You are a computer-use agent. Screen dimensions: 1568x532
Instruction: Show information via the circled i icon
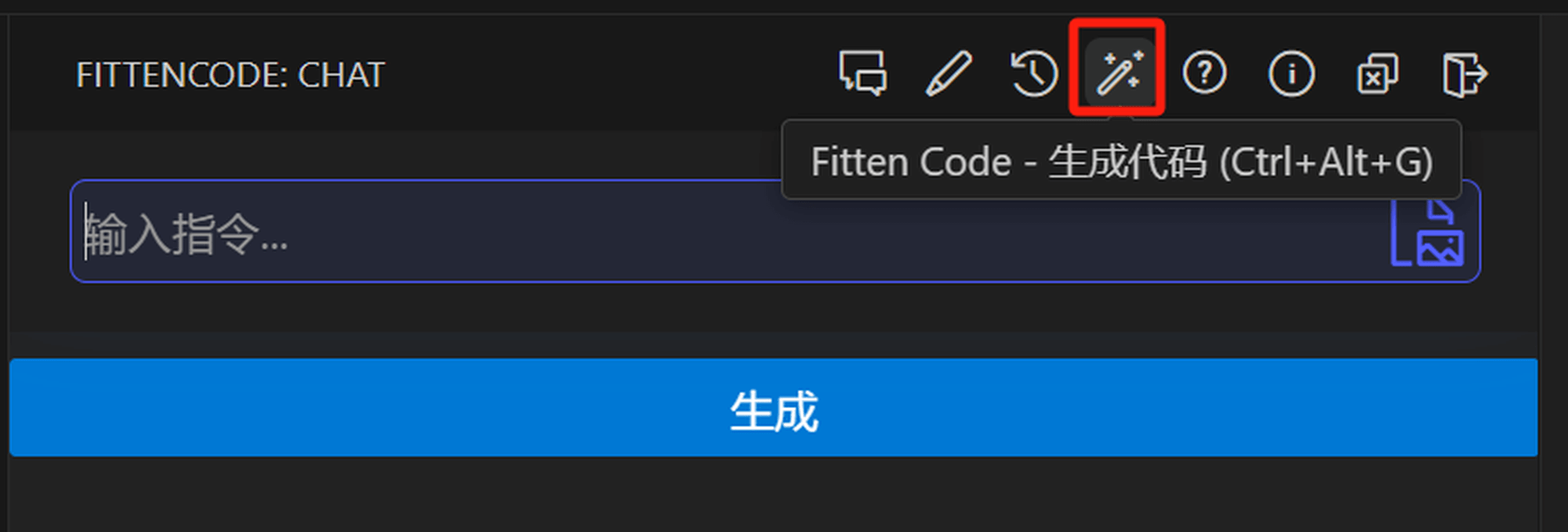(1291, 74)
